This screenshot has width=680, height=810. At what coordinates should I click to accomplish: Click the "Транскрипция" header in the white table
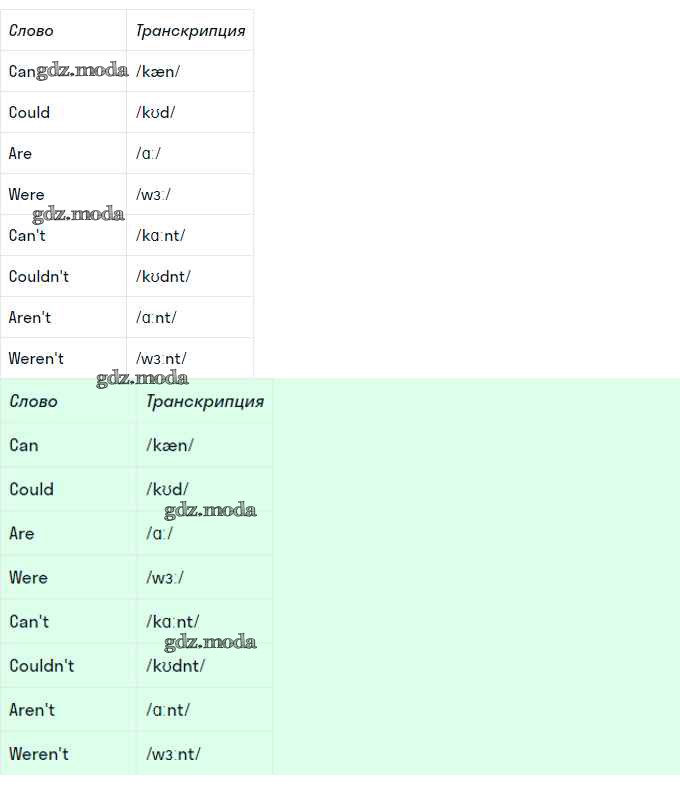[190, 31]
